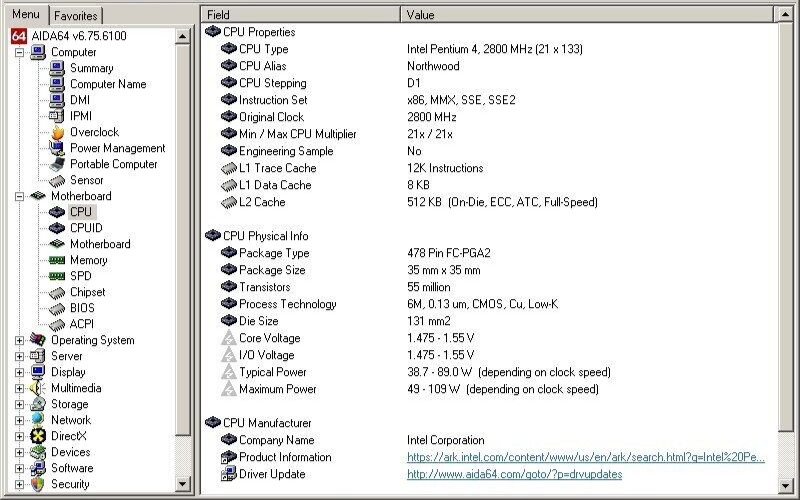Click the Computer Name icon
Viewport: 800px width, 500px height.
coord(57,84)
